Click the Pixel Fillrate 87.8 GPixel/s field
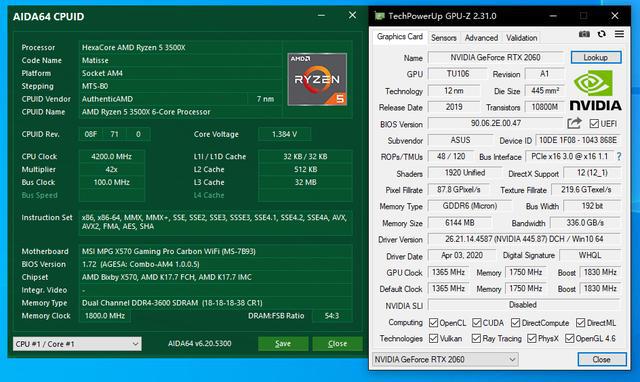The image size is (640, 382). click(x=458, y=190)
